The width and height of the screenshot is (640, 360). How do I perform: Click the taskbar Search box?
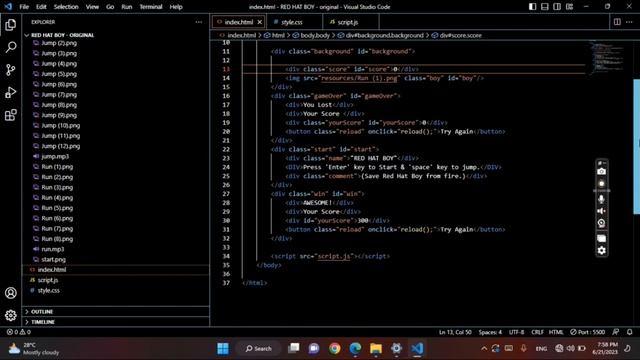259,349
